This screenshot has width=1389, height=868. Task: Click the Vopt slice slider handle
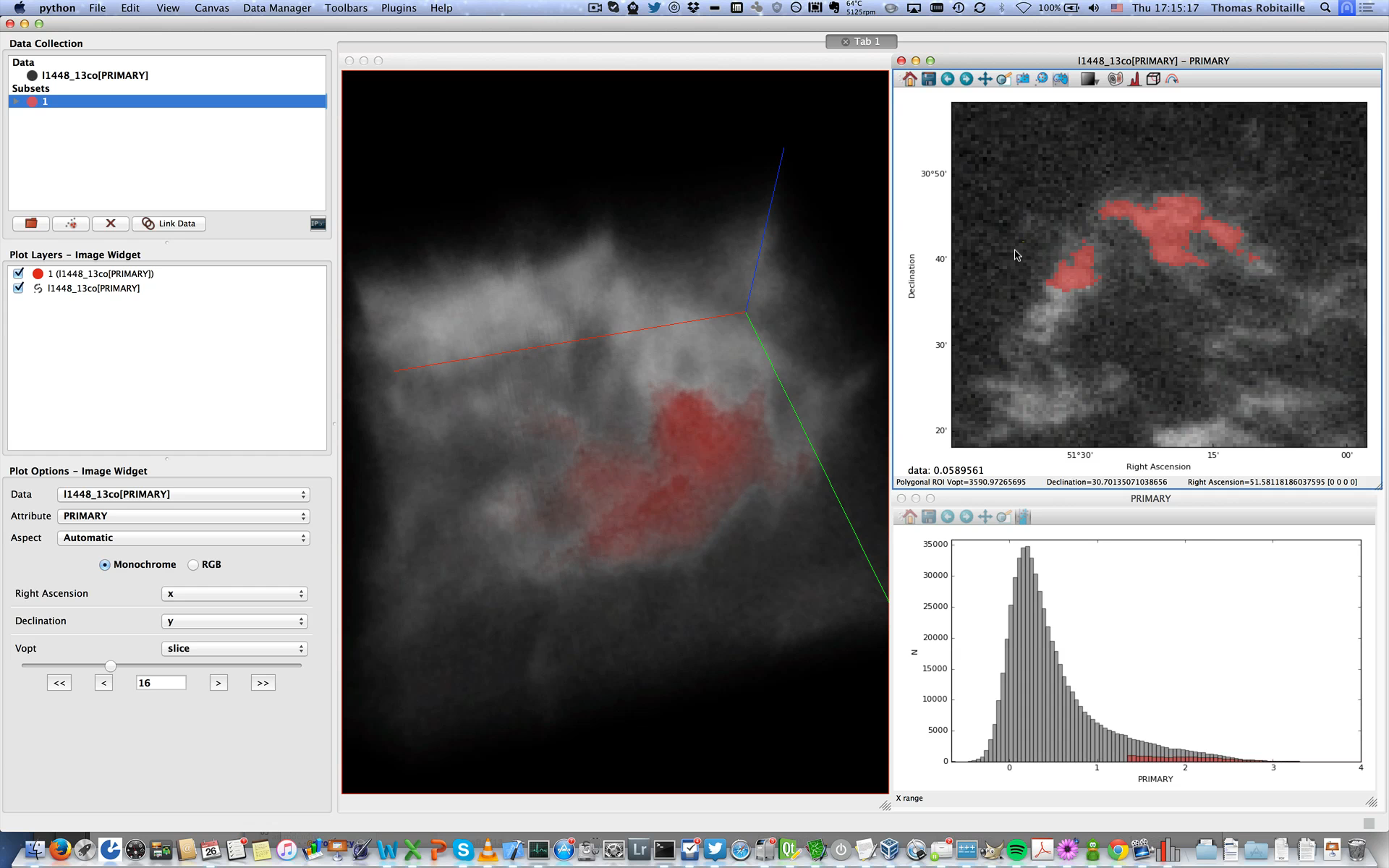click(x=110, y=666)
